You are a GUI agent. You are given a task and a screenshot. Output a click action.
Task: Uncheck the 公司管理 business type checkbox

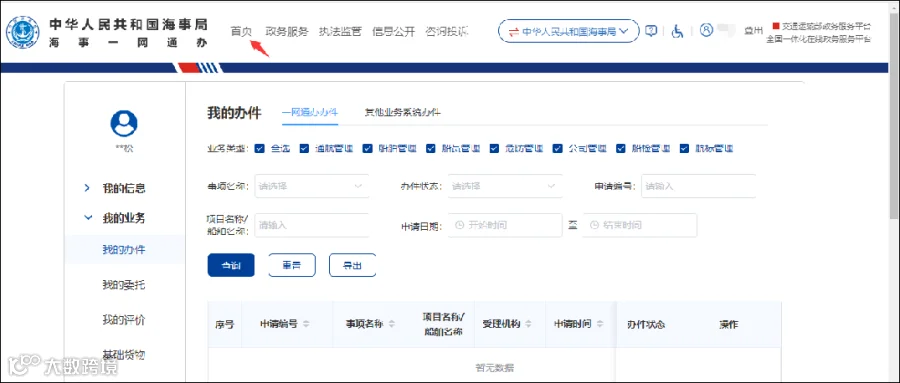point(558,148)
